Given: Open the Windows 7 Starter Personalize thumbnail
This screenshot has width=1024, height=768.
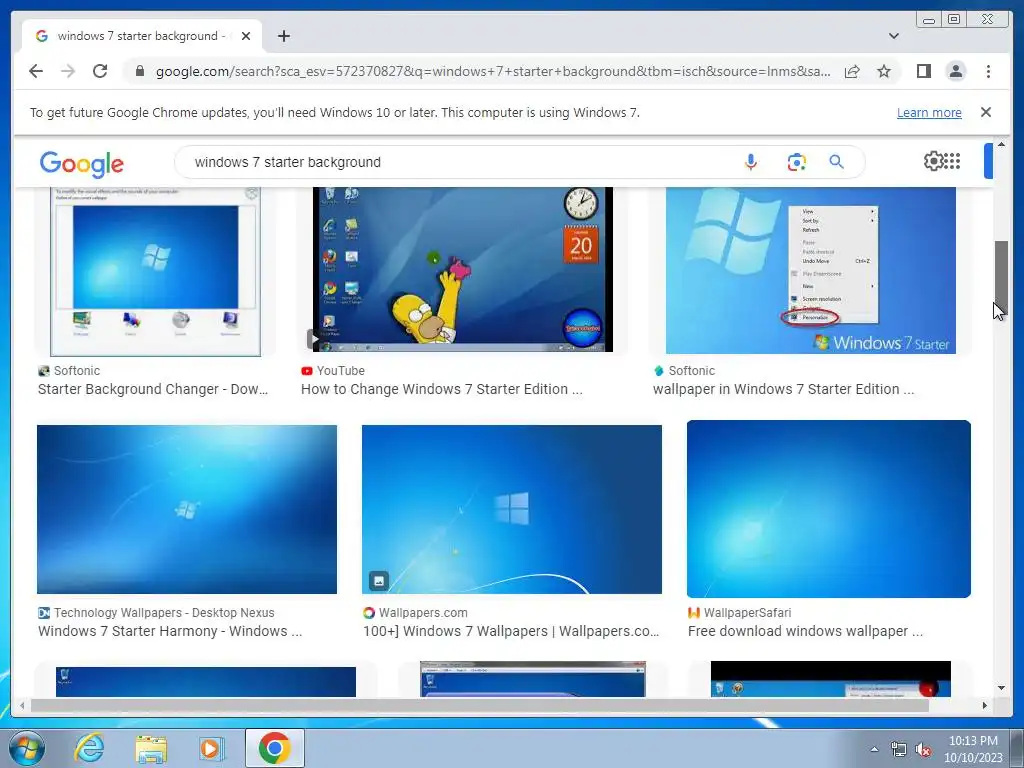Looking at the screenshot, I should pos(810,270).
